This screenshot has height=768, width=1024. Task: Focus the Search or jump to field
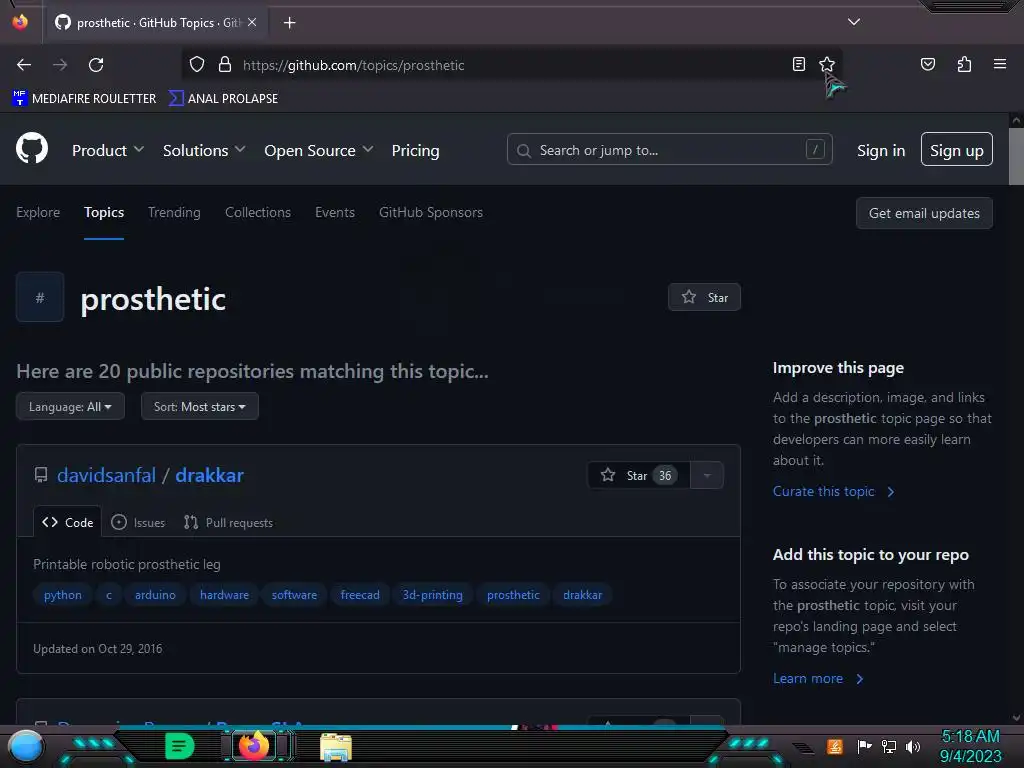(x=669, y=150)
